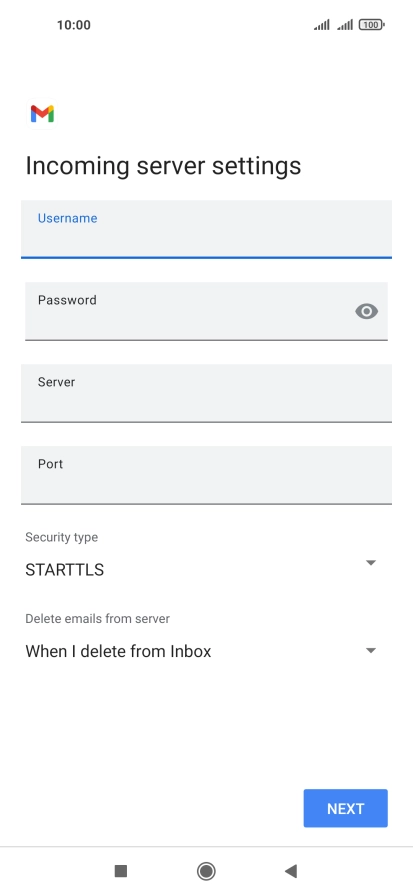Tap the Security type label
The image size is (413, 896).
[62, 537]
